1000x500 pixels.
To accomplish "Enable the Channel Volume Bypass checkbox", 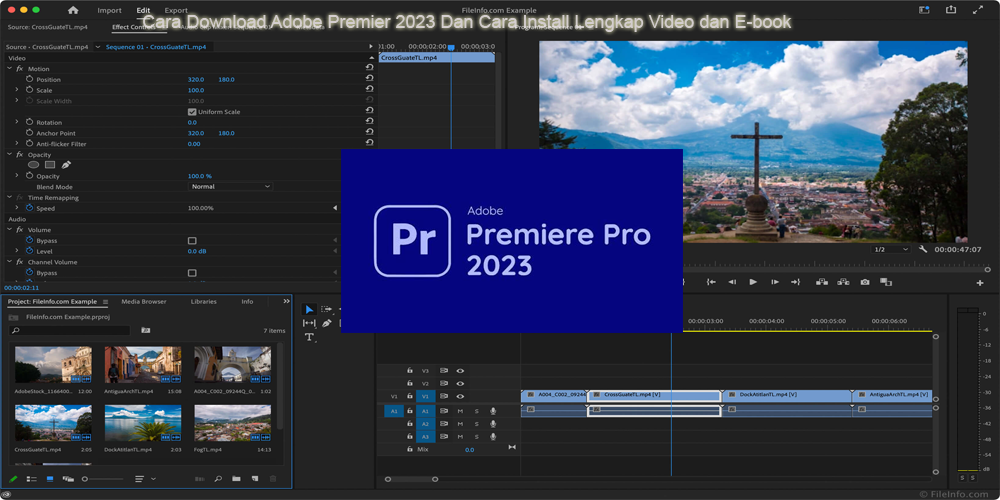I will pos(191,273).
